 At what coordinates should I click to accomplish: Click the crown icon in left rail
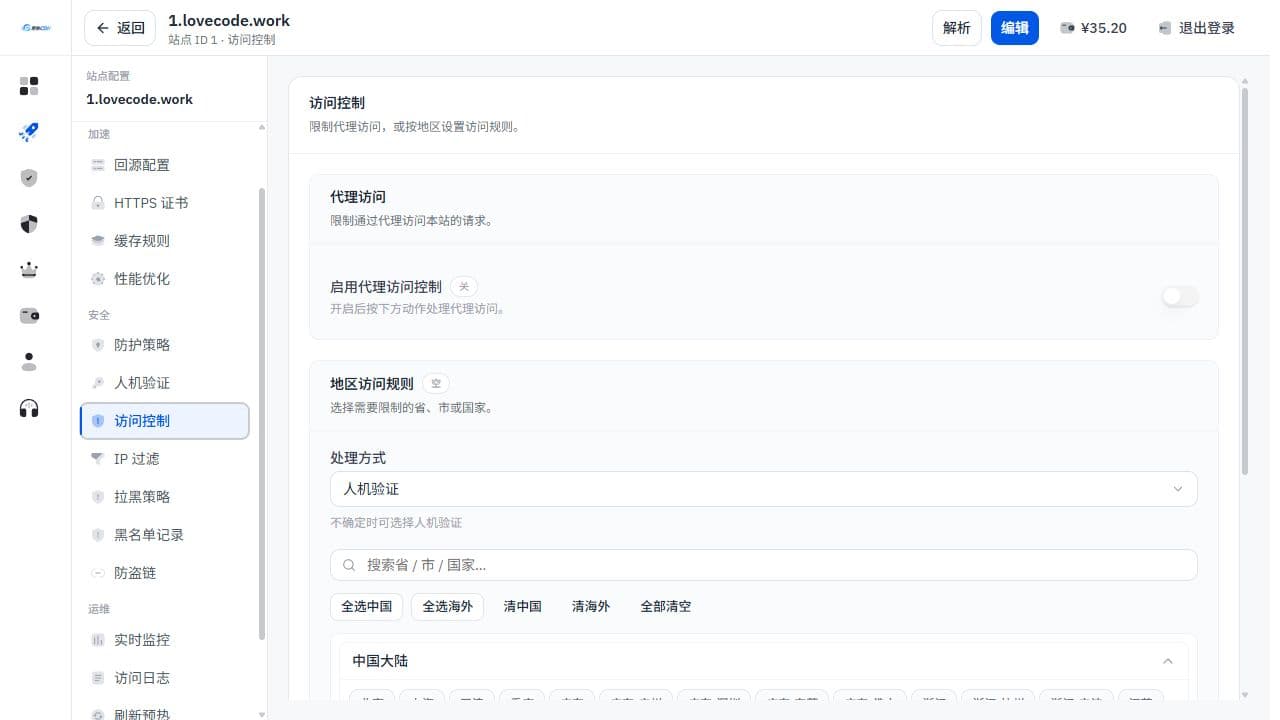(x=29, y=270)
